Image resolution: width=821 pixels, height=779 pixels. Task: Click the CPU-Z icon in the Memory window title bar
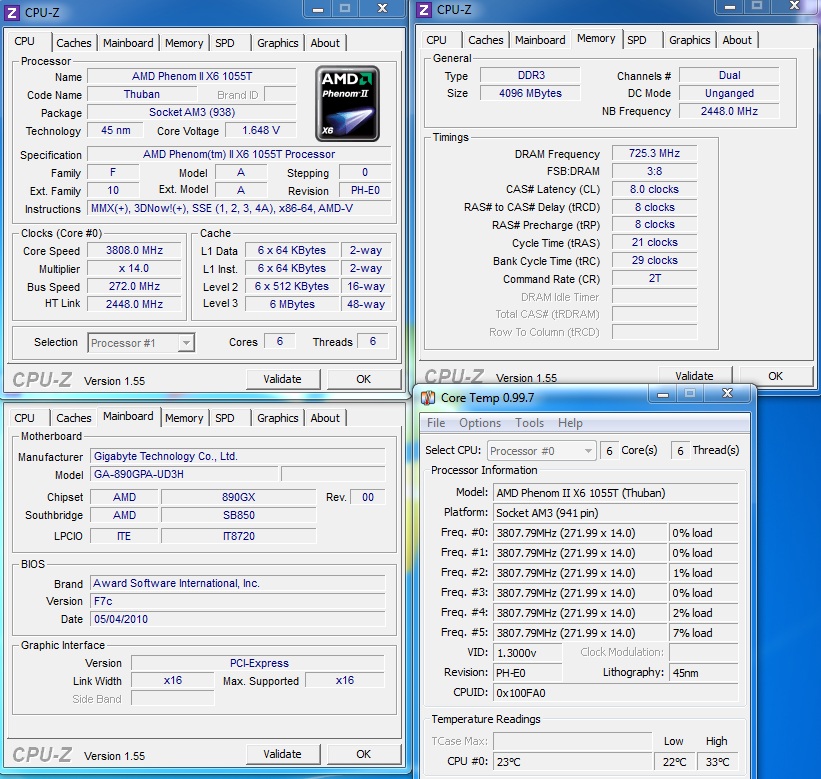tap(424, 10)
